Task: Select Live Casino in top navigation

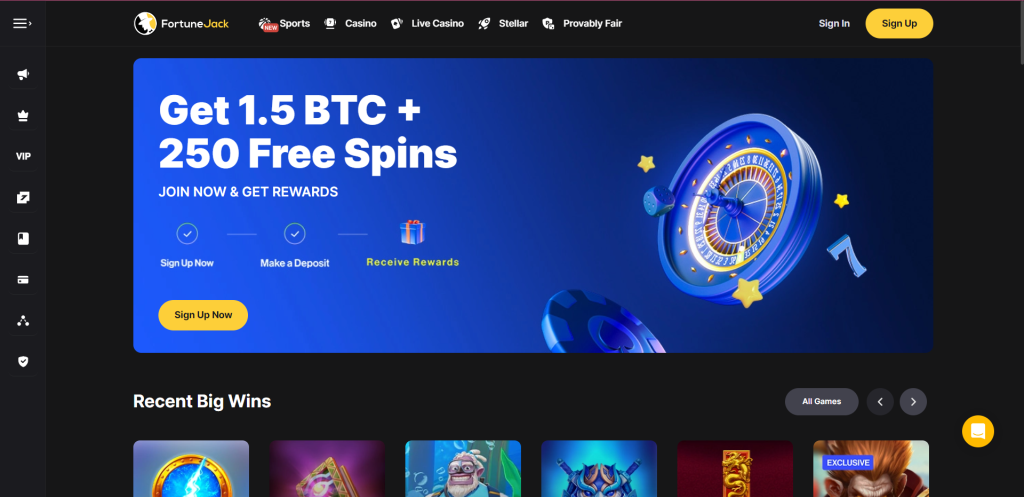Action: click(x=427, y=24)
